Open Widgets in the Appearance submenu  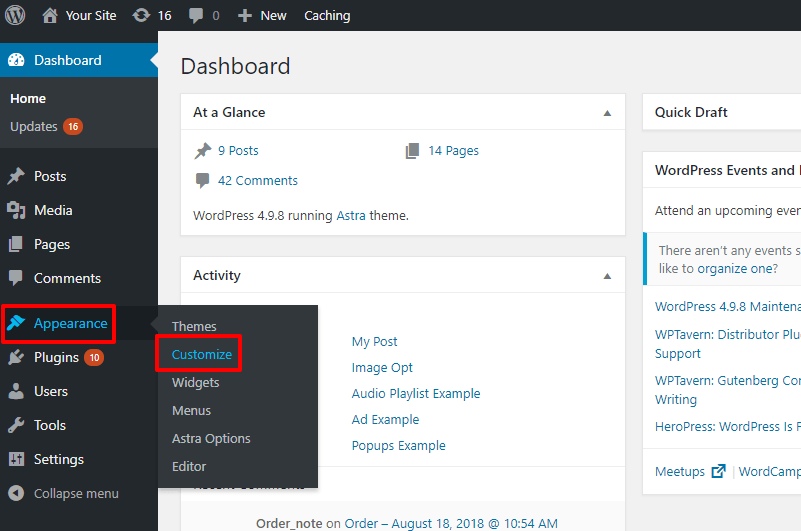pos(196,382)
